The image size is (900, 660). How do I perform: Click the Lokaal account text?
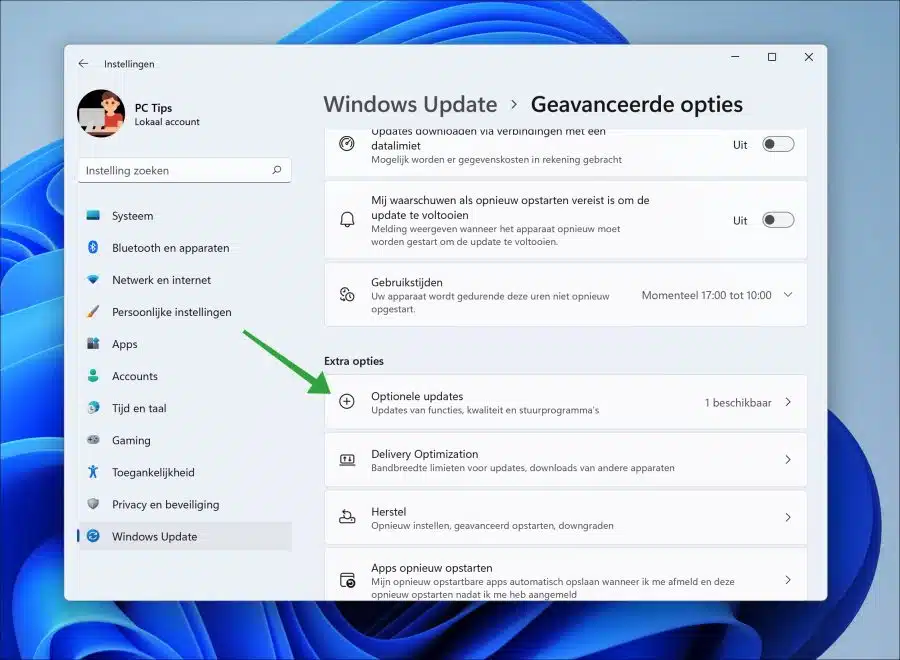(x=167, y=122)
